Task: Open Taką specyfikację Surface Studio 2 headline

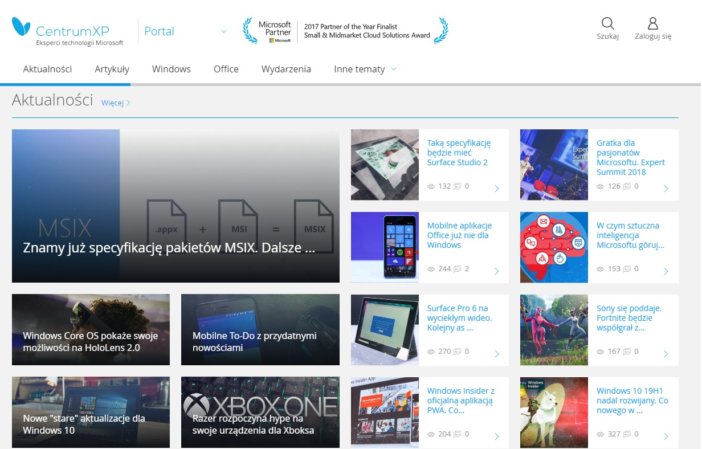Action: 458,153
